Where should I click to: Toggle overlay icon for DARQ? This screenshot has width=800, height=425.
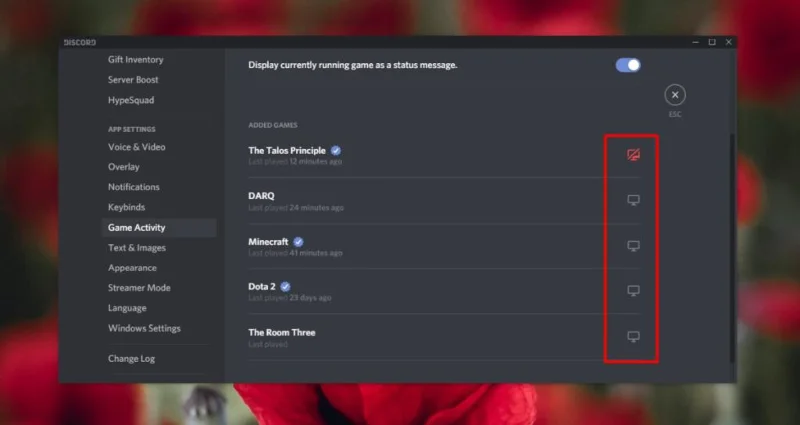tap(633, 200)
